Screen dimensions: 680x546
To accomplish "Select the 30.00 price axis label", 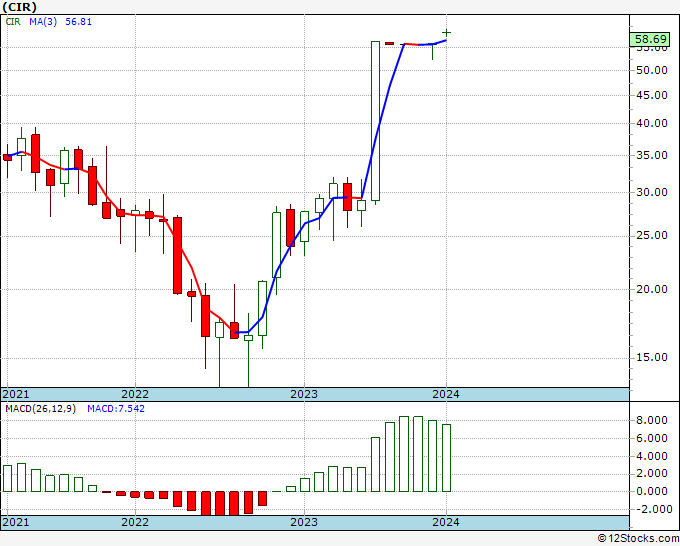I will click(x=651, y=192).
